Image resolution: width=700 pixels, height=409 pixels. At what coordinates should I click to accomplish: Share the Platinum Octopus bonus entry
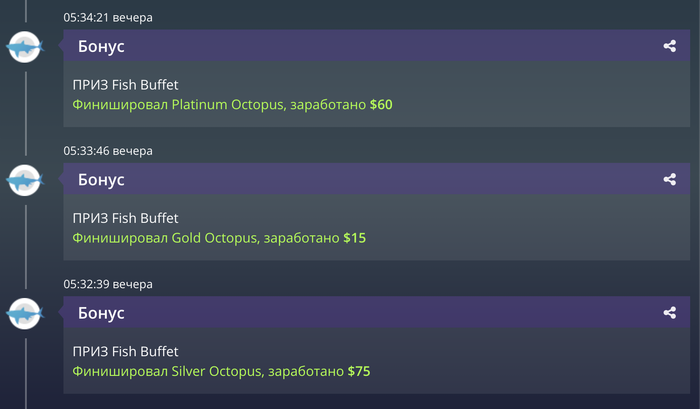[670, 46]
